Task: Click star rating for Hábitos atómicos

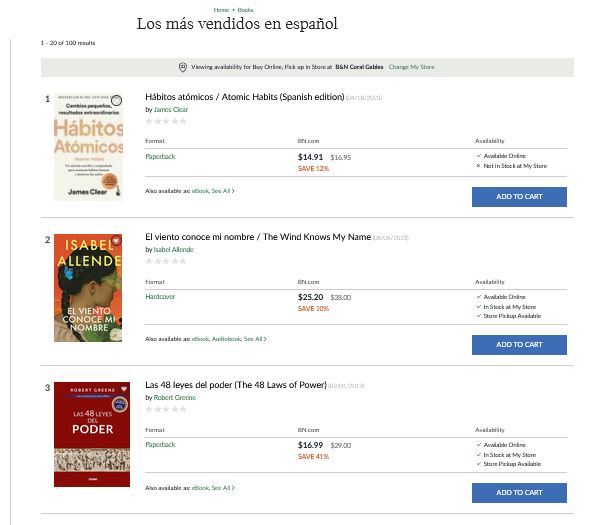Action: click(x=166, y=121)
